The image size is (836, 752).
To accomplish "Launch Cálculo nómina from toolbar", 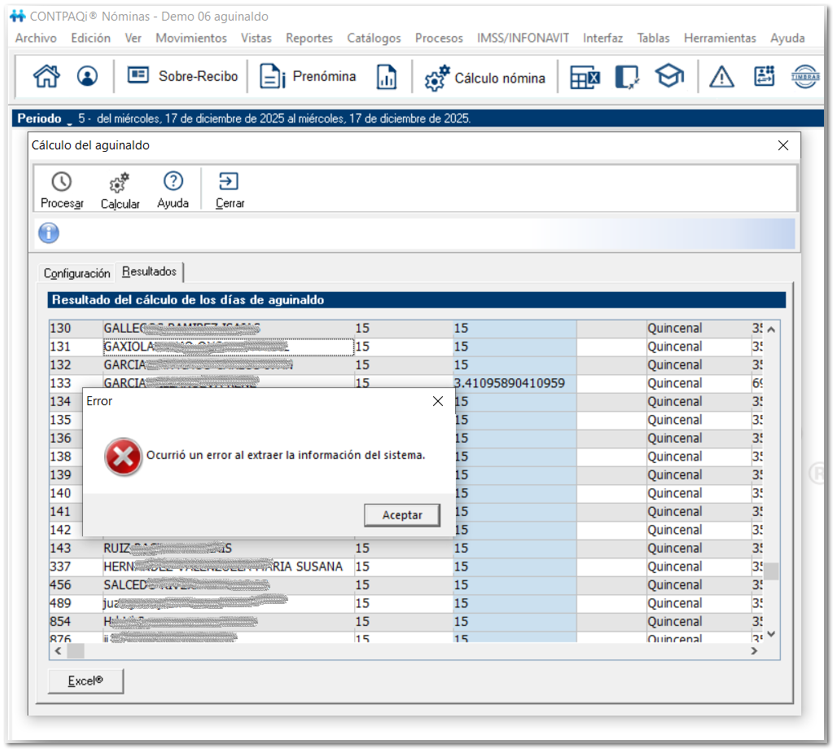I will tap(485, 78).
